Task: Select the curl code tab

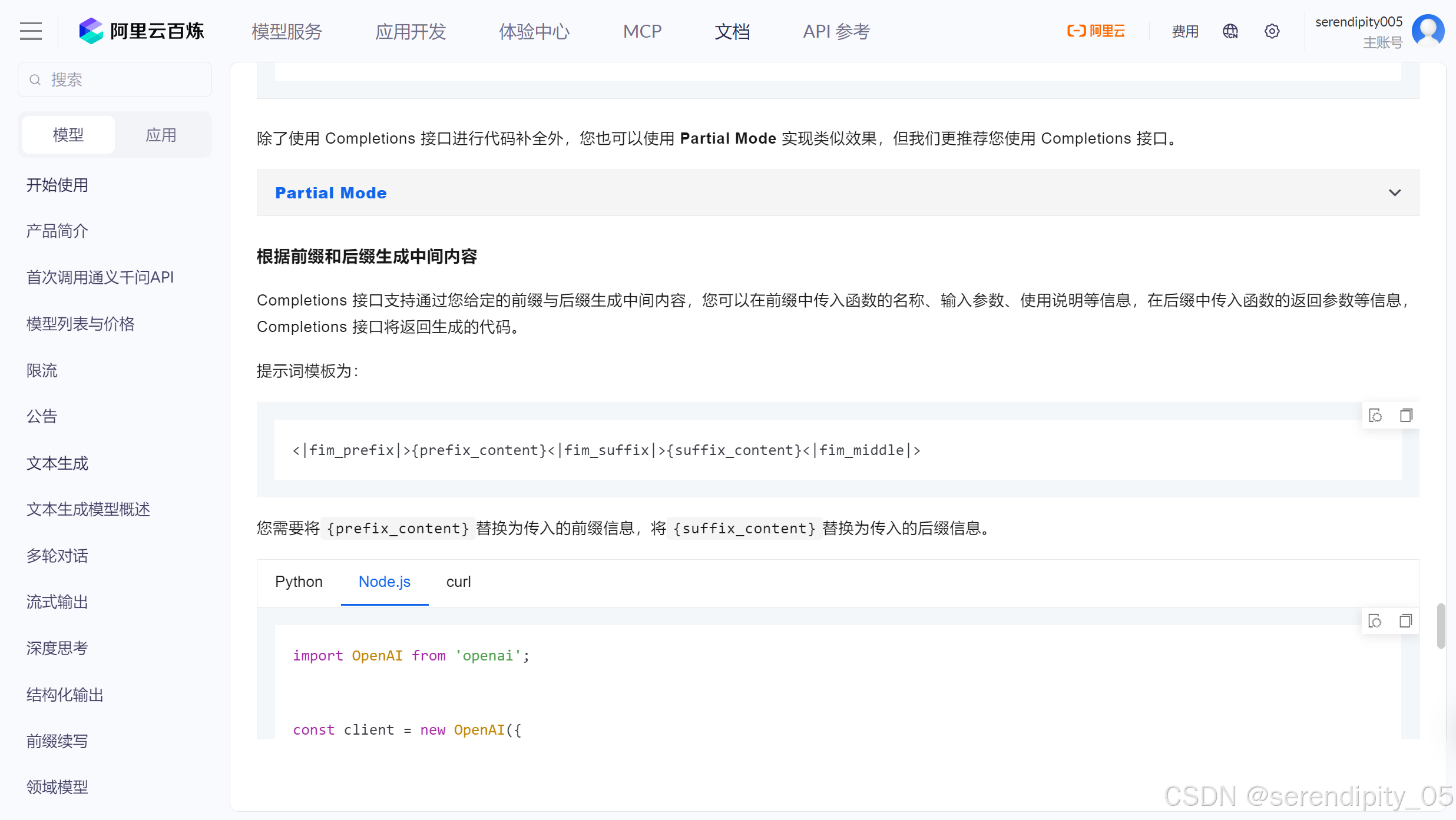Action: pos(458,582)
